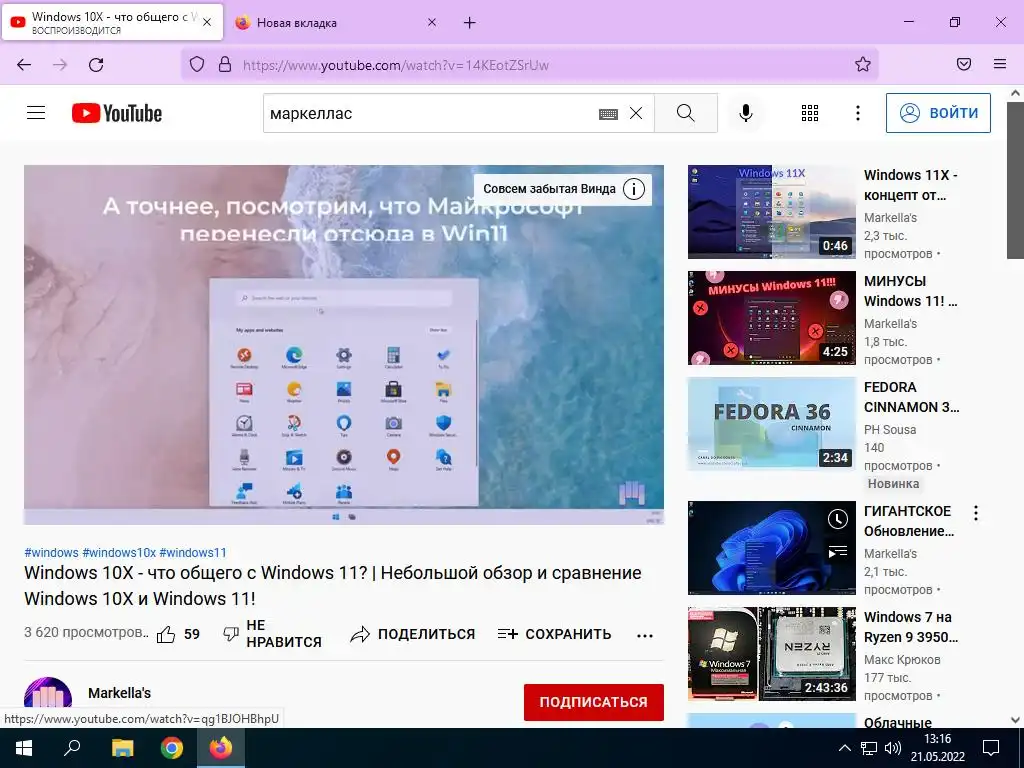Image resolution: width=1024 pixels, height=768 pixels.
Task: Click the video player area
Action: click(x=344, y=344)
